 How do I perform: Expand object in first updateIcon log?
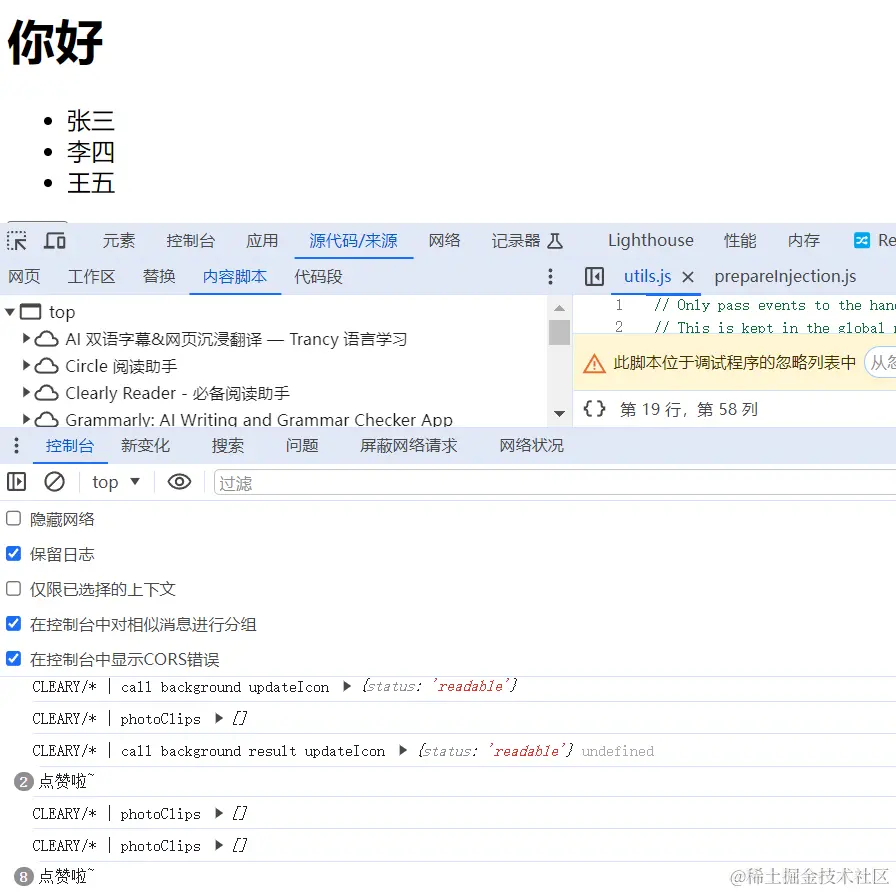[x=347, y=686]
